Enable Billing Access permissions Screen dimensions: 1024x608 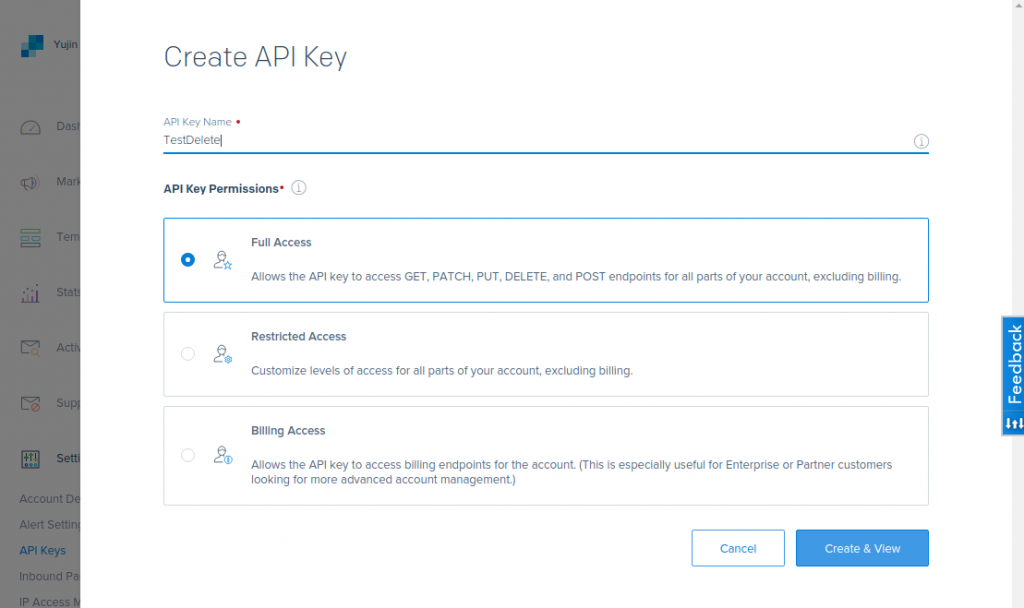coord(187,455)
